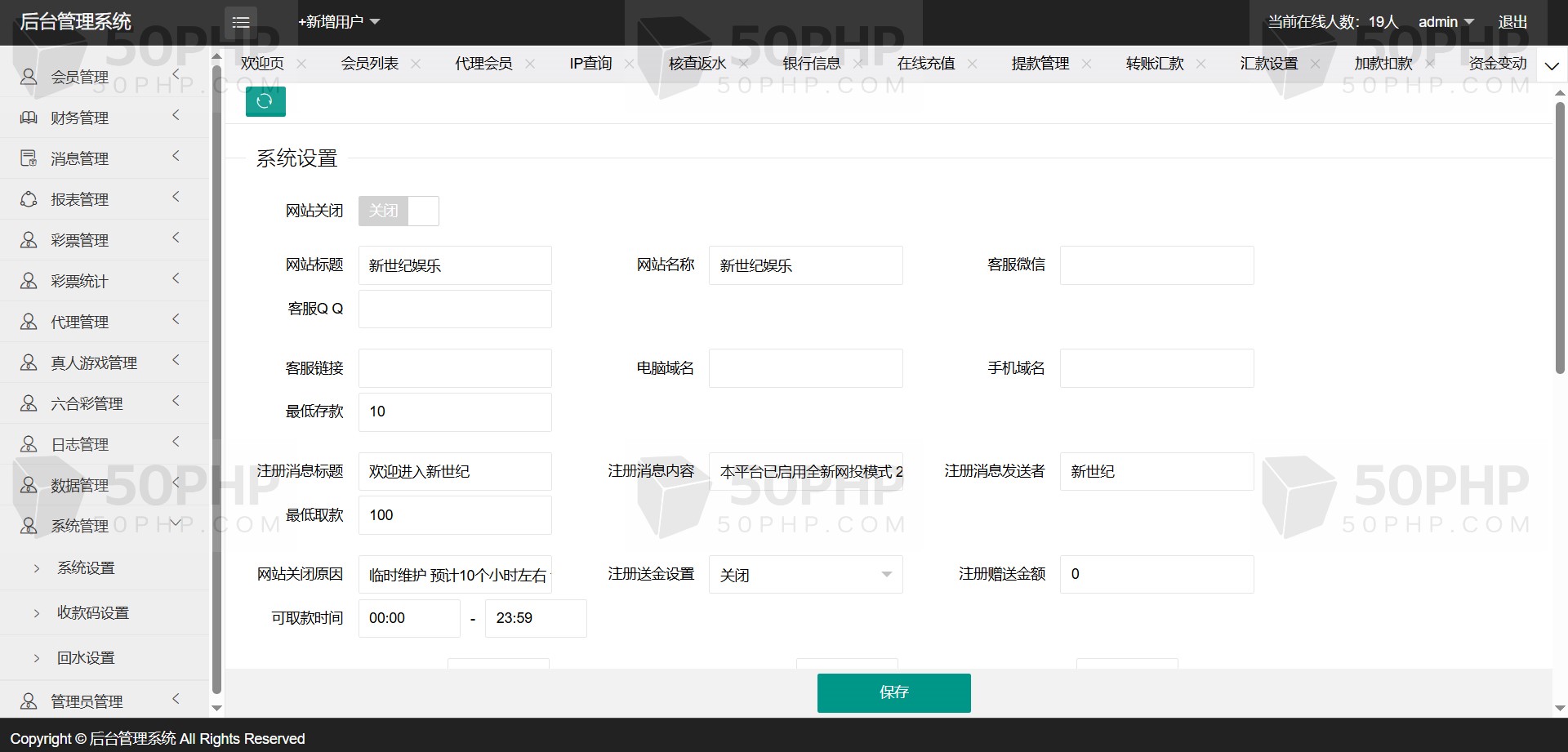1568x752 pixels.
Task: Toggle the 网站关闭 switch
Action: pyautogui.click(x=399, y=211)
